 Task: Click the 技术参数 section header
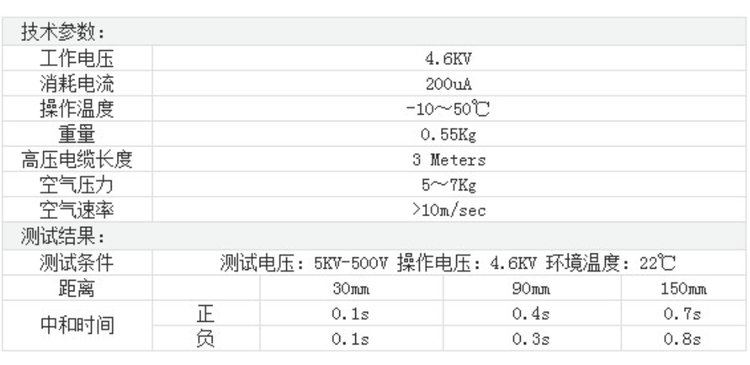63,33
